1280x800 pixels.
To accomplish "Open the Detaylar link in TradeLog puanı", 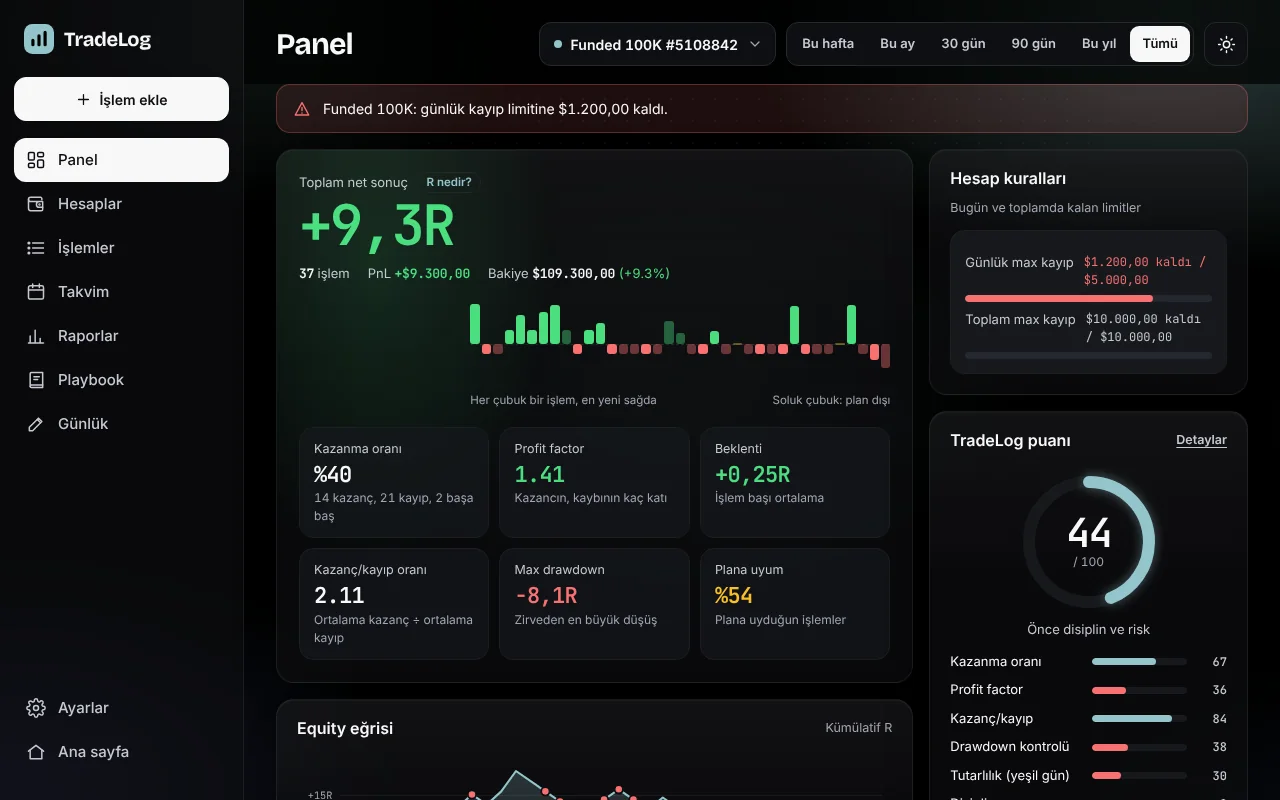I will click(x=1201, y=440).
